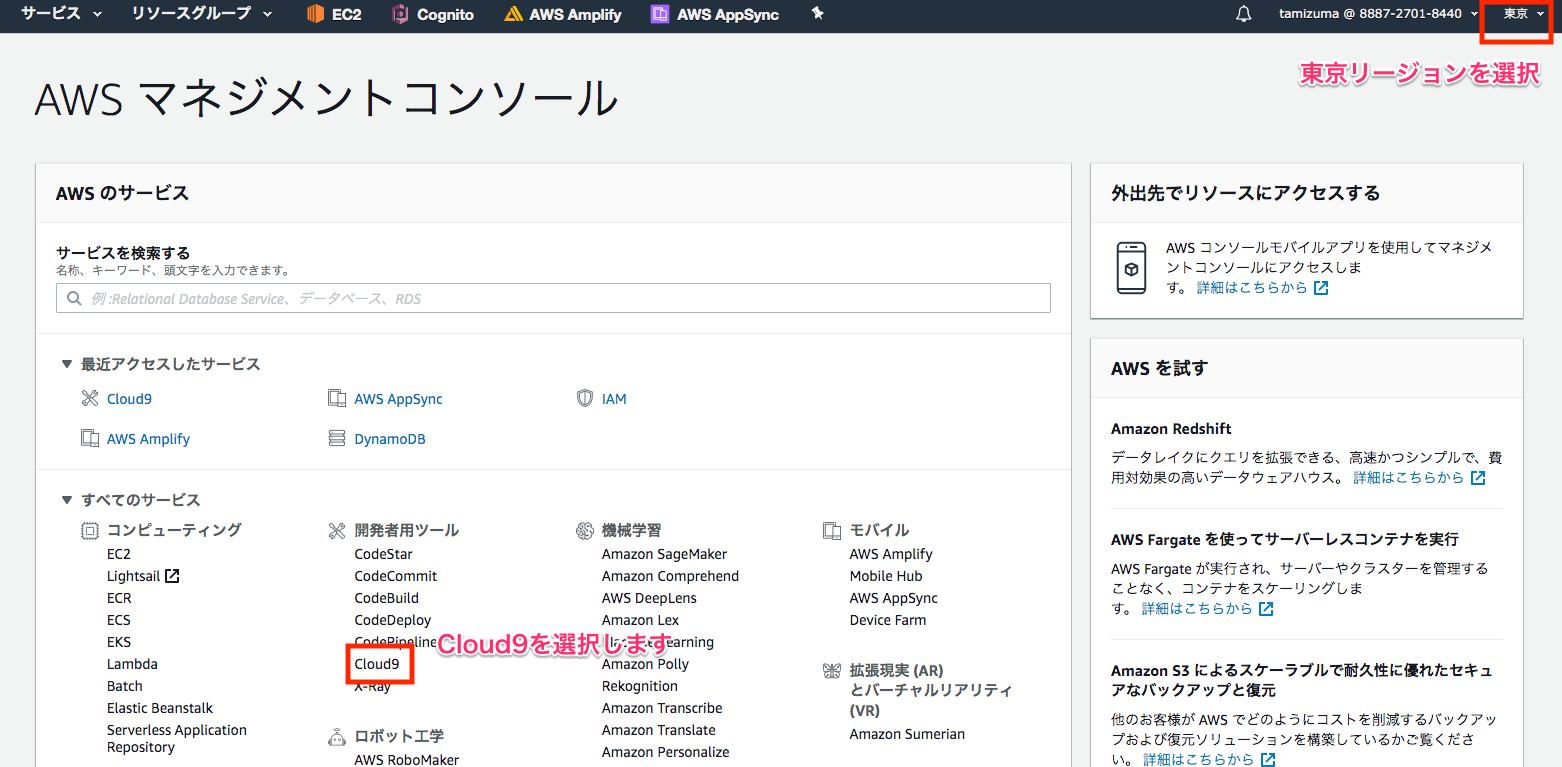Open the Cognito shortcut icon in navbar
Image resolution: width=1562 pixels, height=767 pixels.
click(400, 14)
